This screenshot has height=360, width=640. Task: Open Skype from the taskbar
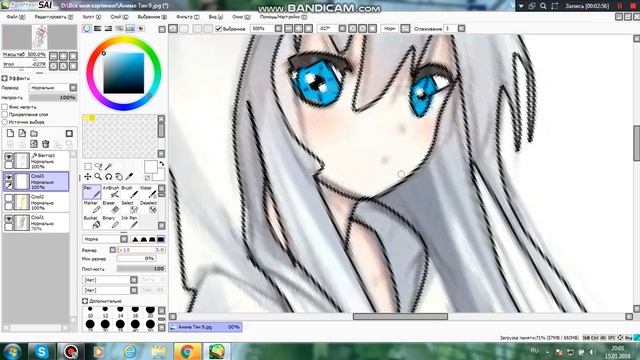coord(41,351)
